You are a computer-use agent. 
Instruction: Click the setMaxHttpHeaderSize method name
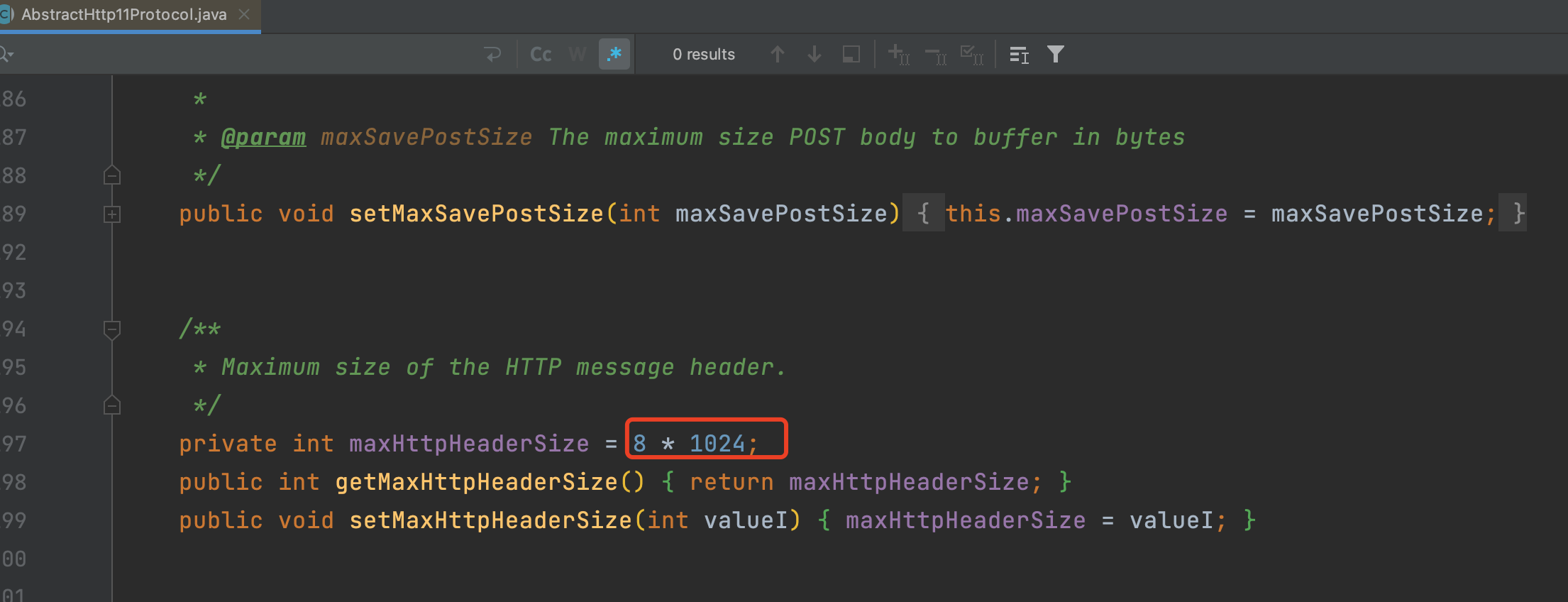click(x=490, y=520)
